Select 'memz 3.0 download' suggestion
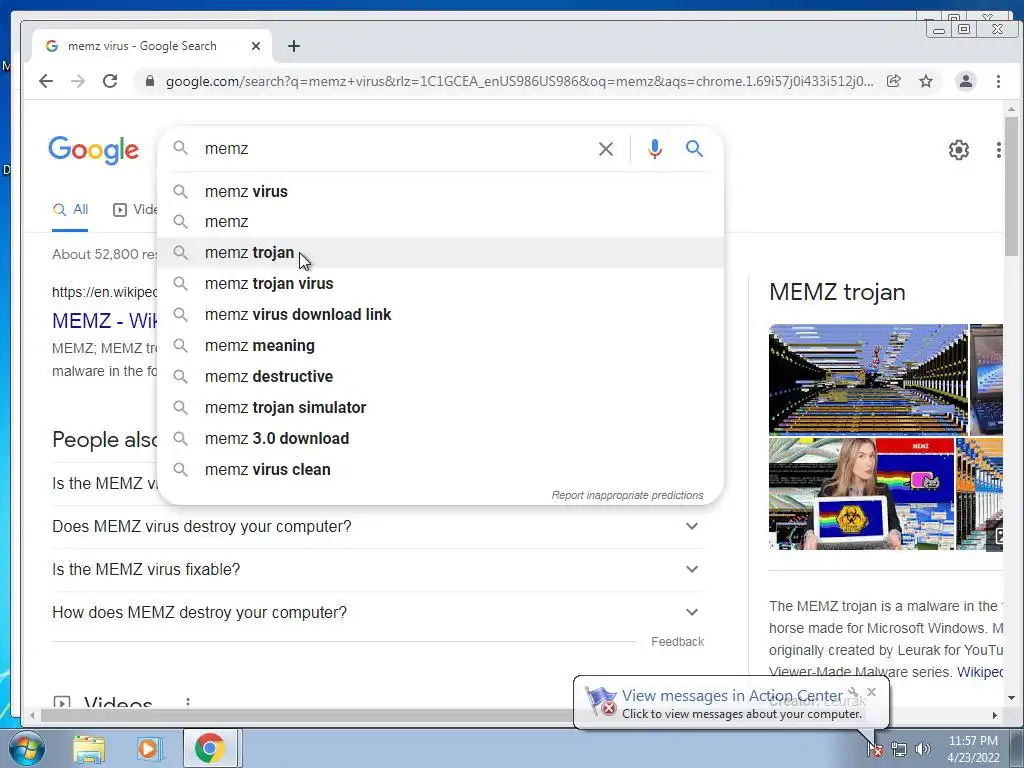Screen dimensions: 1024x768 tap(441, 438)
